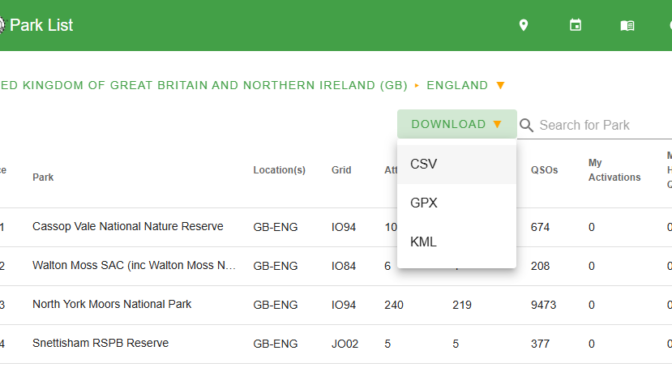
Task: Select My Activations 0 in Cassop Vale row
Action: coord(591,227)
